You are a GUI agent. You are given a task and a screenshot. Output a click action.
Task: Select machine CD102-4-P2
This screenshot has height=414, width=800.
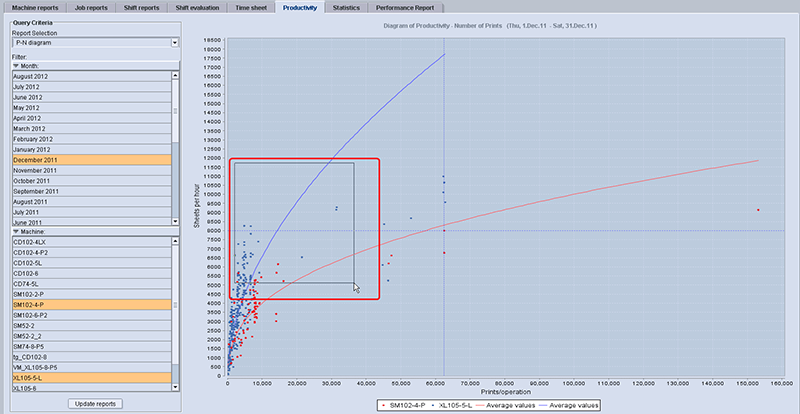point(92,253)
